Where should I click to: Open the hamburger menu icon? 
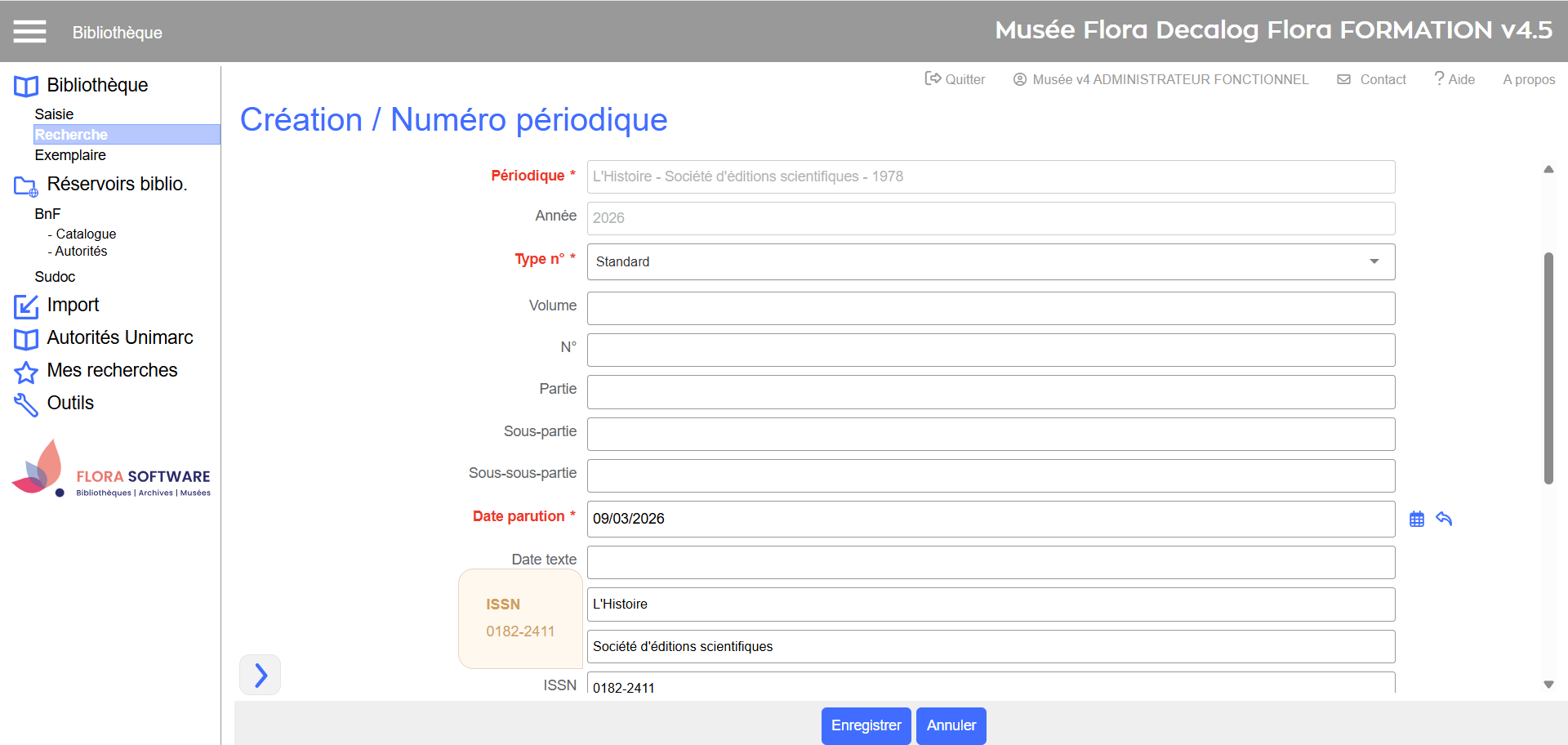click(x=29, y=32)
